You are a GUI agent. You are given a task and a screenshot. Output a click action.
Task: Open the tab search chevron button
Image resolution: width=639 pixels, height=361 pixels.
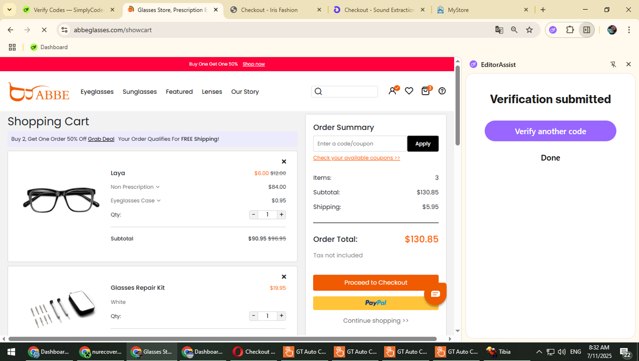(x=9, y=9)
